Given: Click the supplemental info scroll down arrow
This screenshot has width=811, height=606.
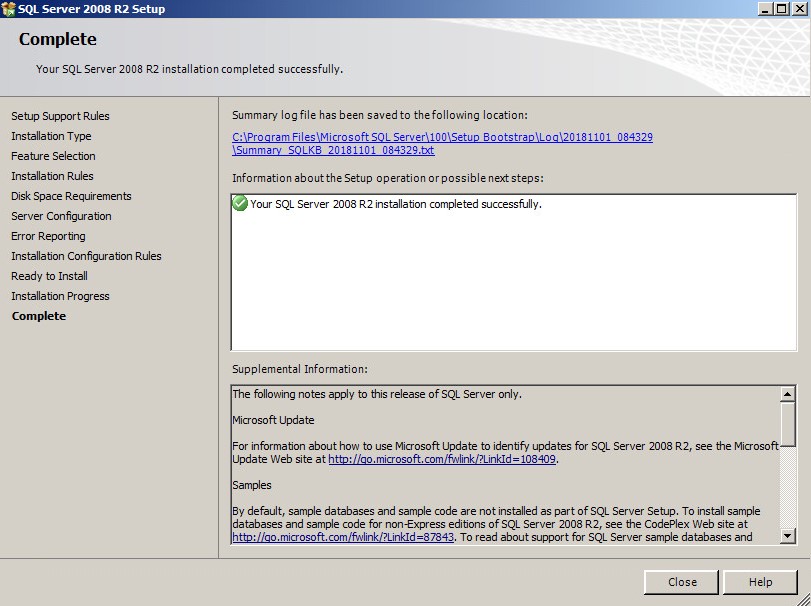Looking at the screenshot, I should click(787, 535).
